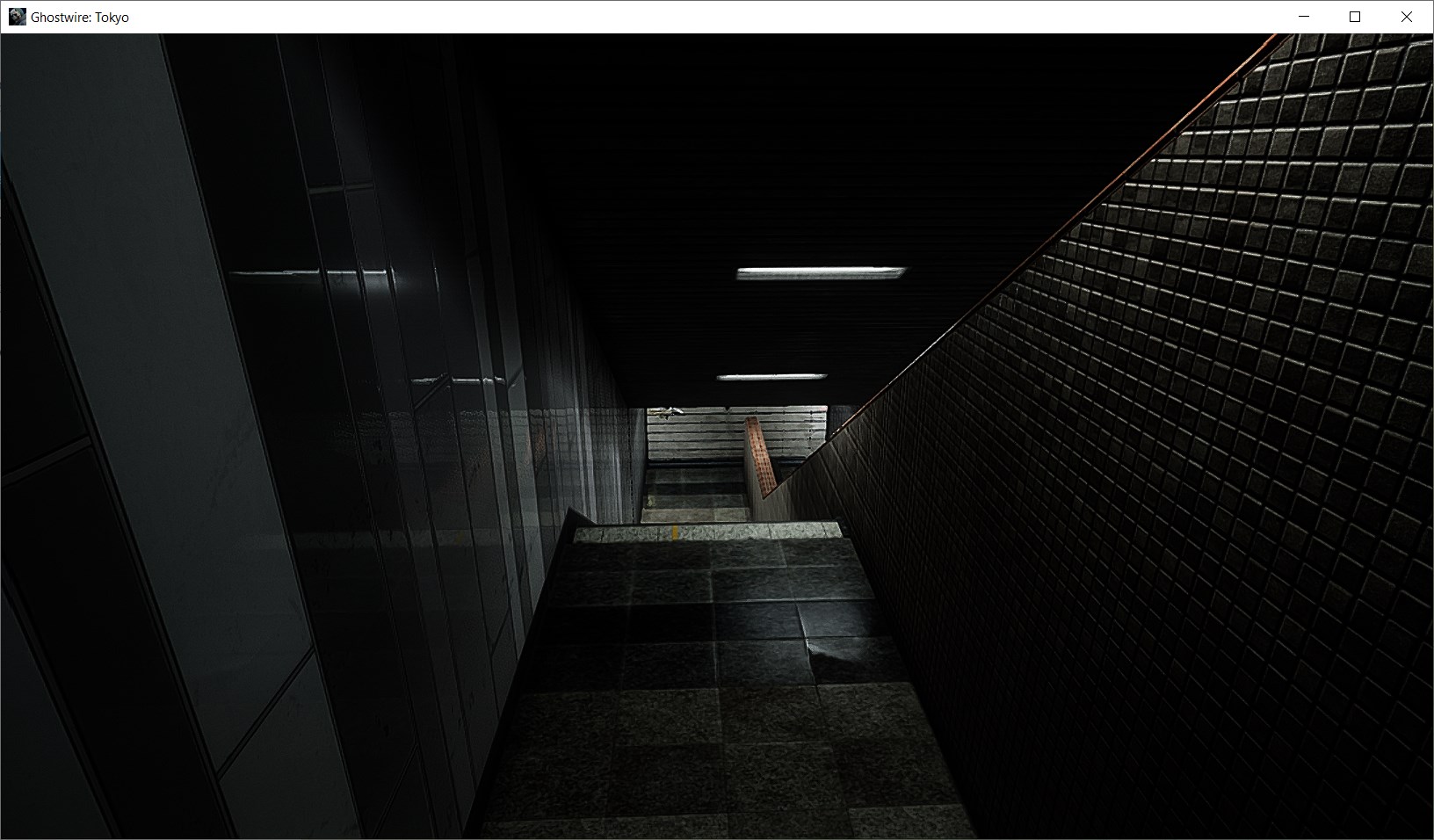Click the yellow mark on the landing edge
The height and width of the screenshot is (840, 1434).
(x=674, y=532)
